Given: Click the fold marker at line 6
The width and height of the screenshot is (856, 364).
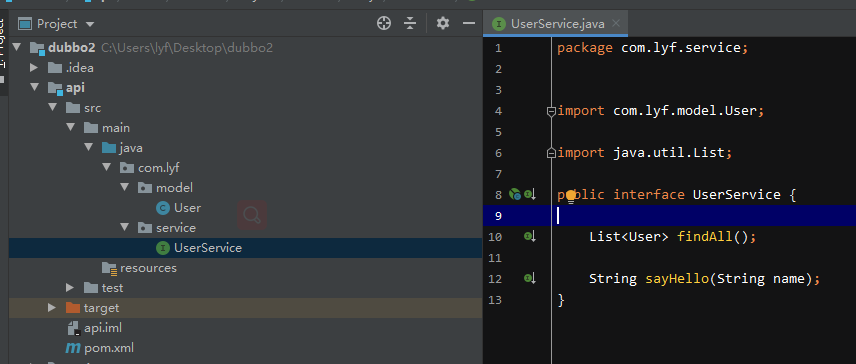Looking at the screenshot, I should [551, 153].
